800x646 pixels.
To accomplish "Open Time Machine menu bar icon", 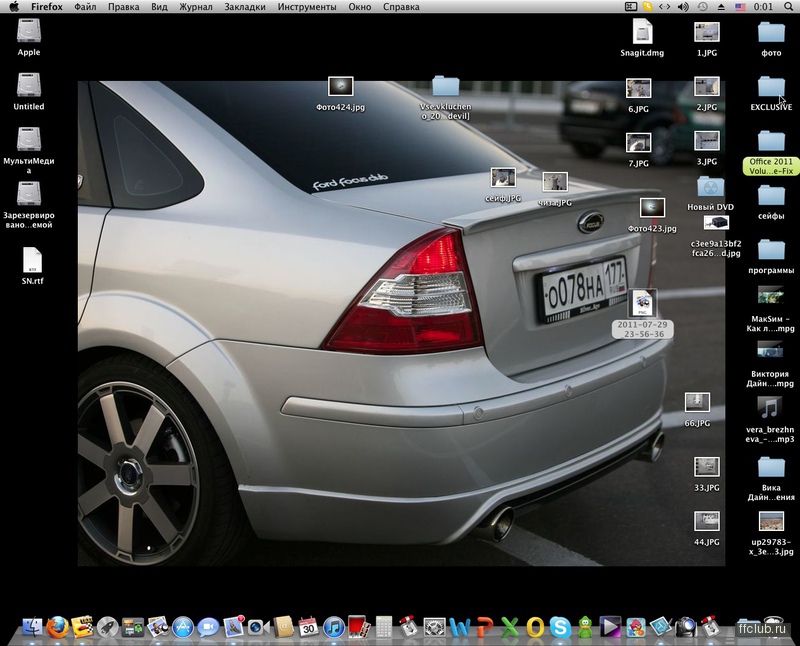I will click(x=703, y=7).
